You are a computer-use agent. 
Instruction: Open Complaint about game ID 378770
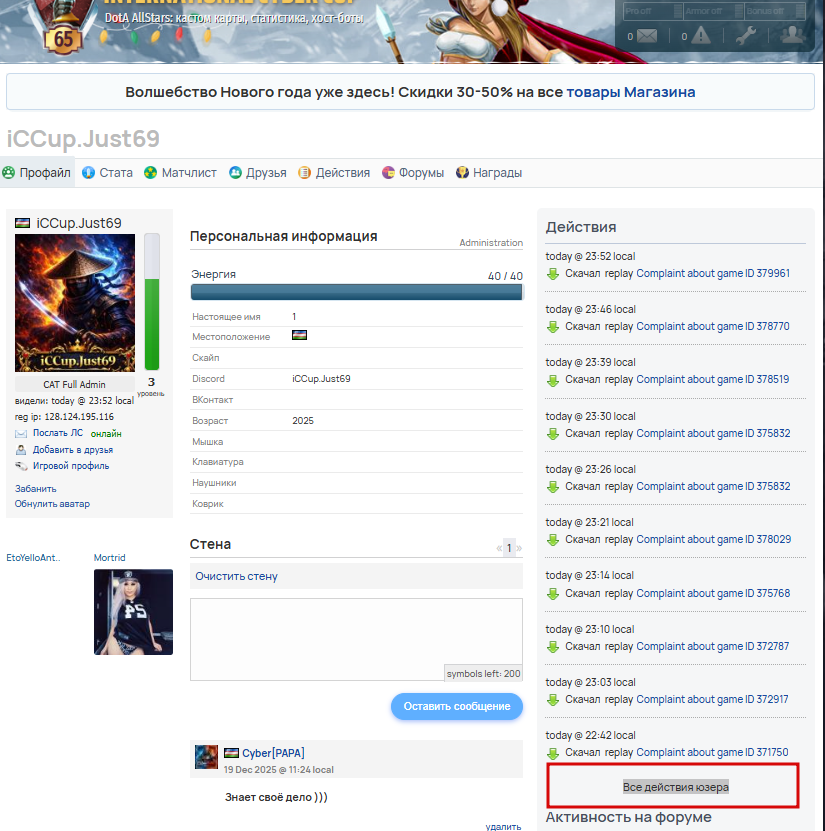(x=713, y=326)
